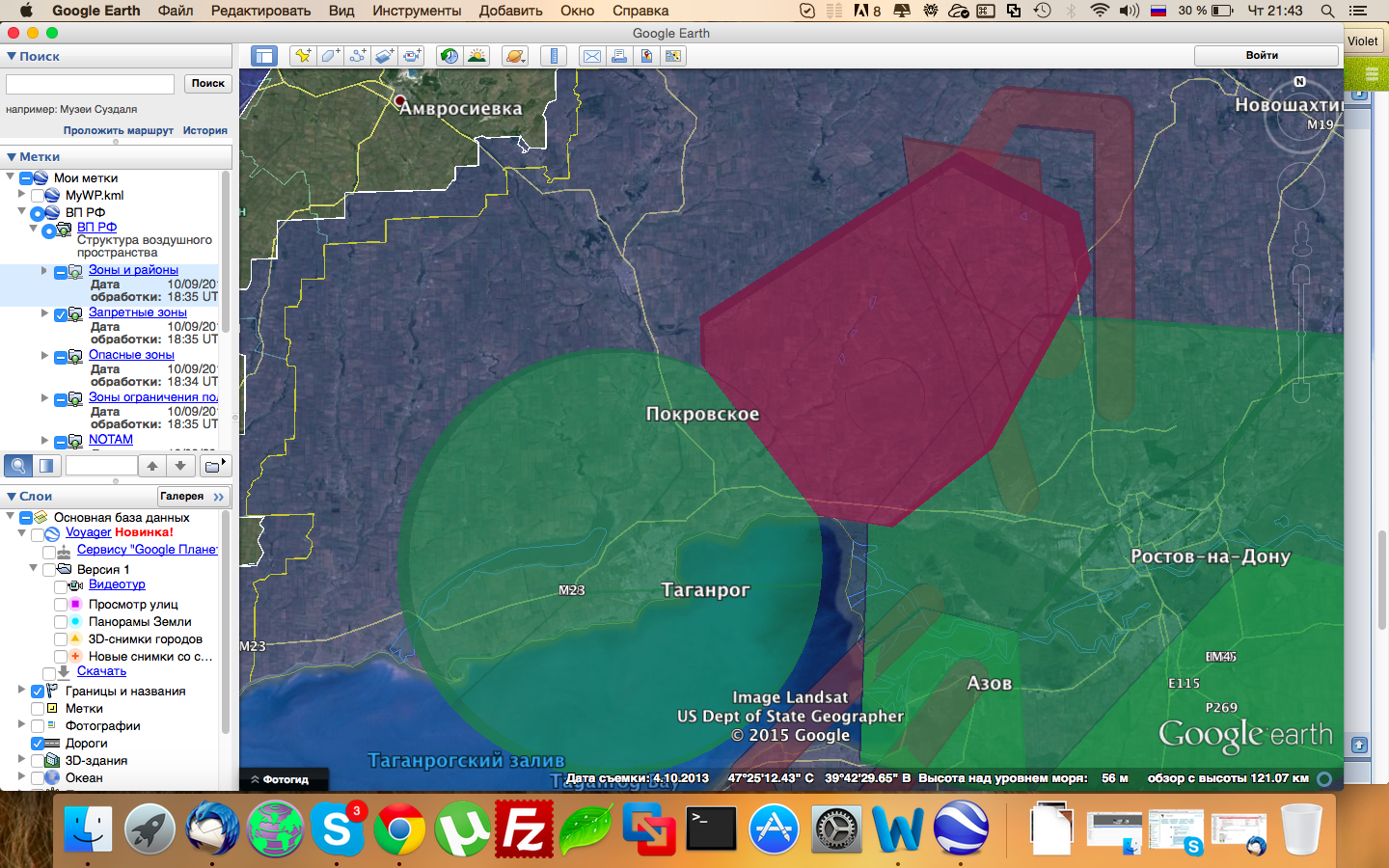
Task: Expand the Запретные зоны folder
Action: 44,312
